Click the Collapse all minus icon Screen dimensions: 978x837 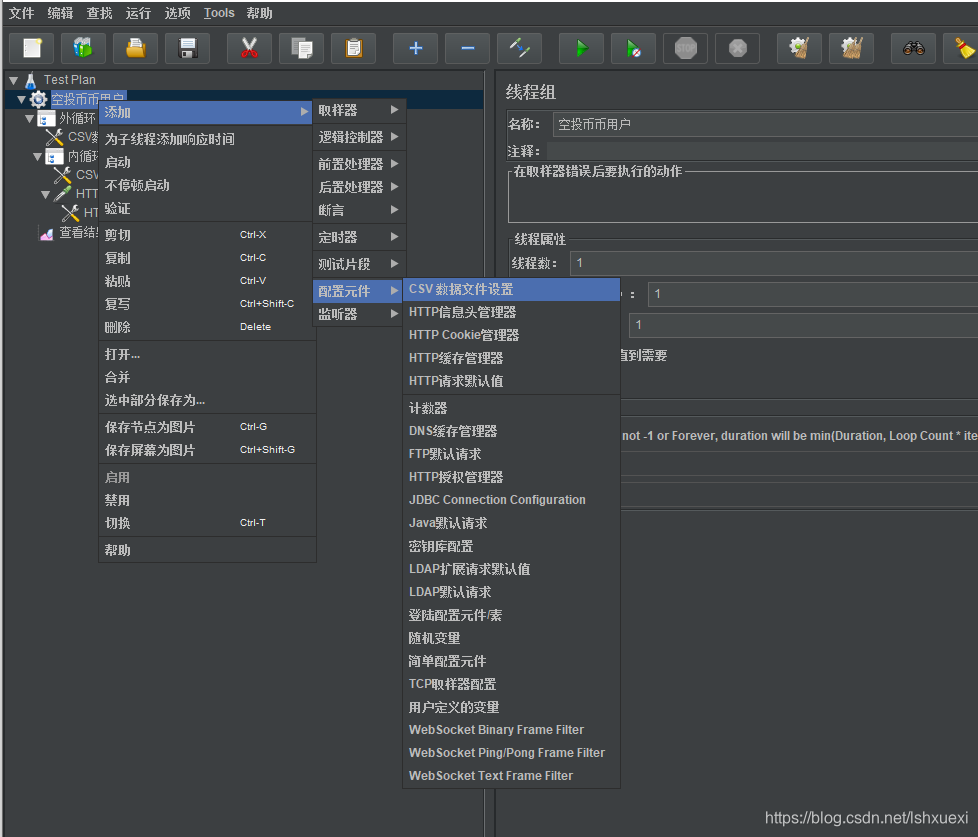[467, 48]
